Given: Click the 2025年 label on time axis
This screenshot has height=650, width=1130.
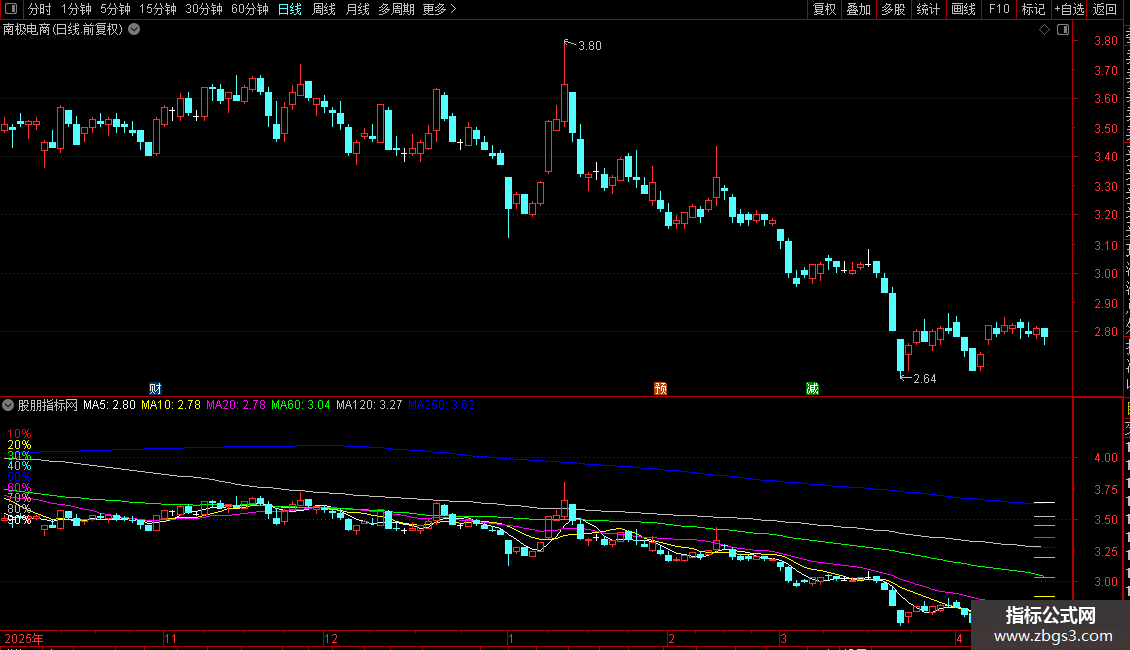Looking at the screenshot, I should [x=24, y=638].
